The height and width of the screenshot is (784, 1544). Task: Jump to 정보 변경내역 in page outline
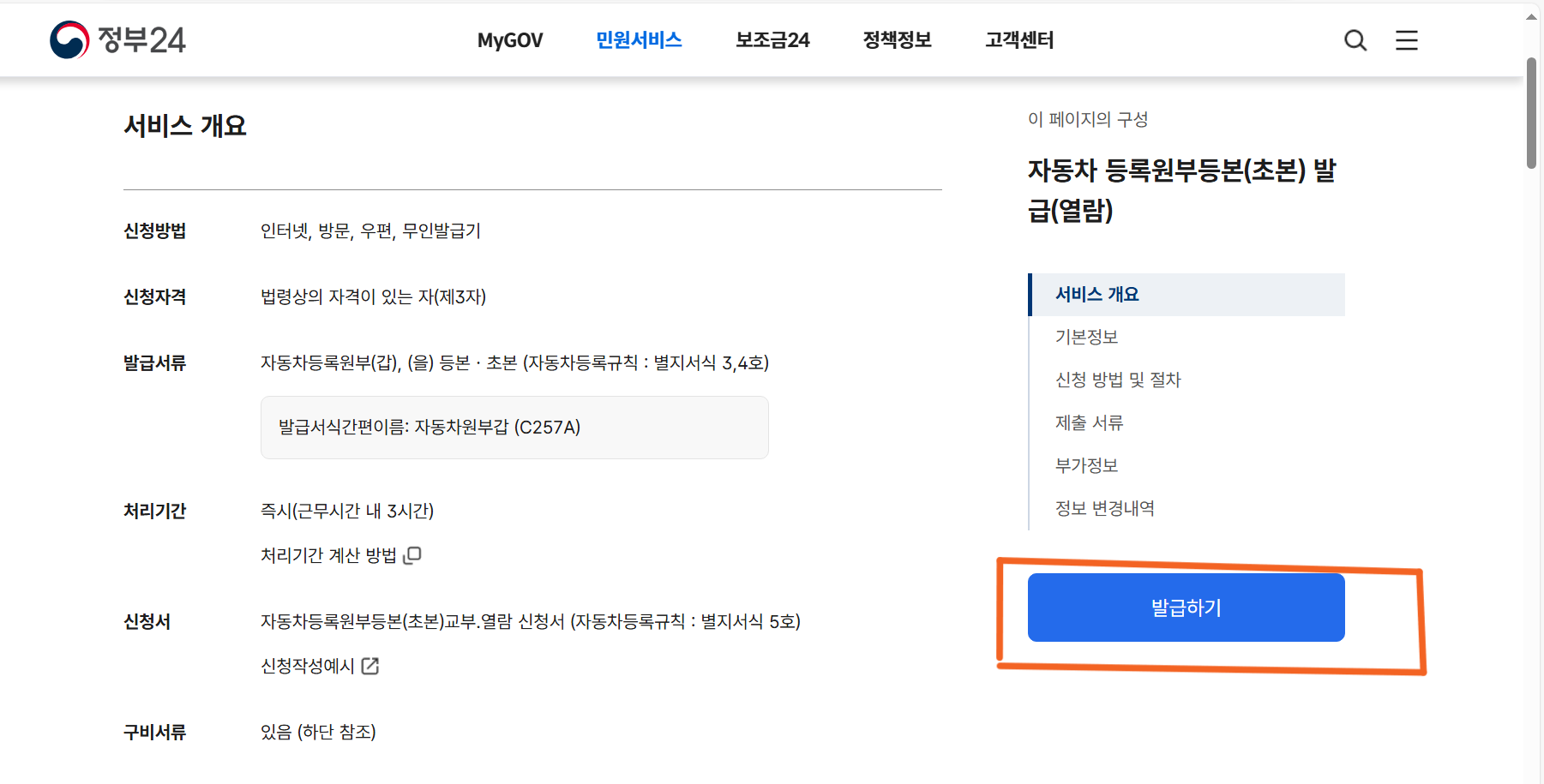point(1104,509)
